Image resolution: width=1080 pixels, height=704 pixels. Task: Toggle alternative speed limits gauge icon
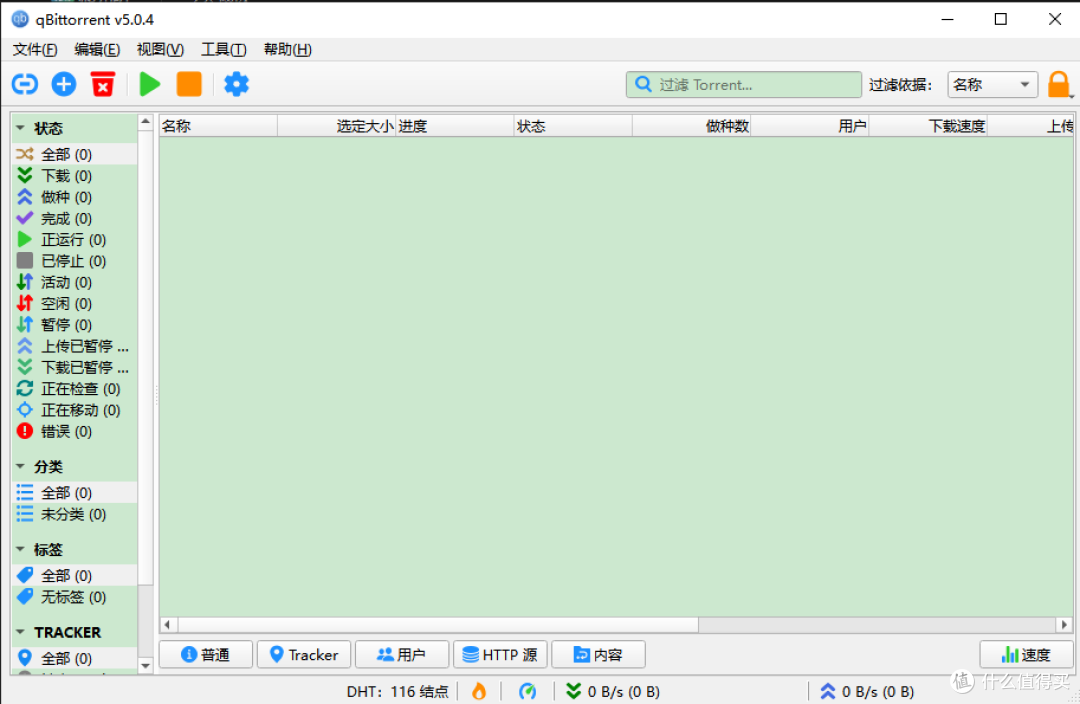click(x=528, y=691)
